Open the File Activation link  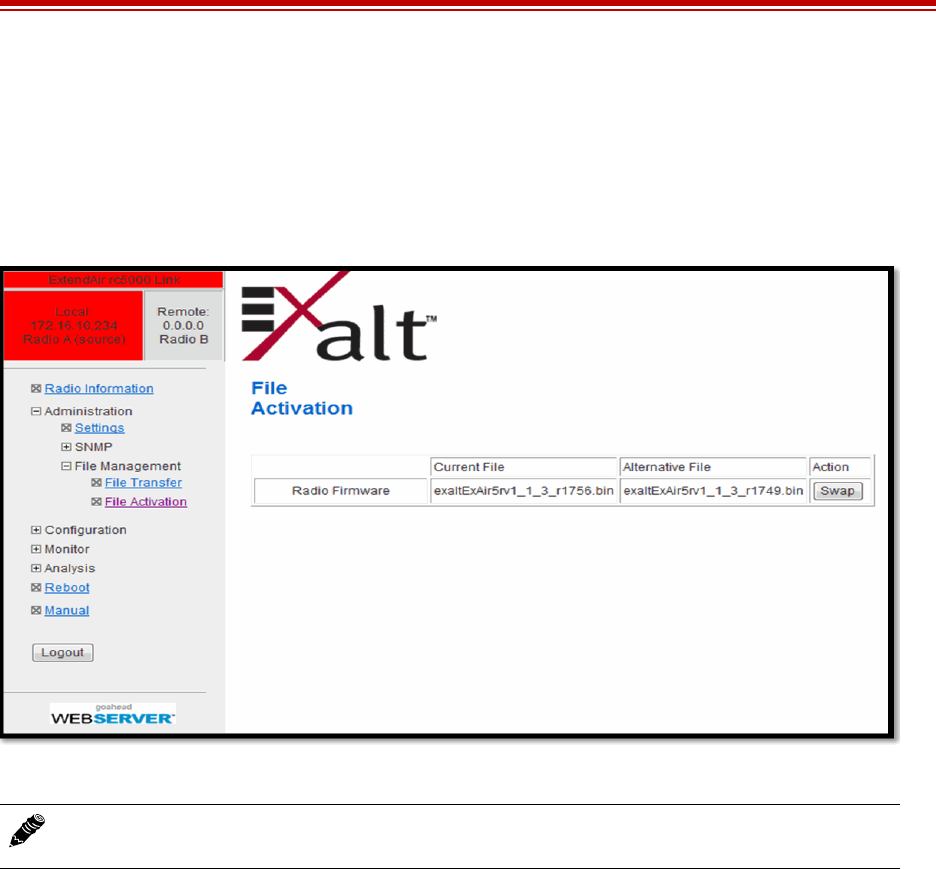click(x=146, y=502)
